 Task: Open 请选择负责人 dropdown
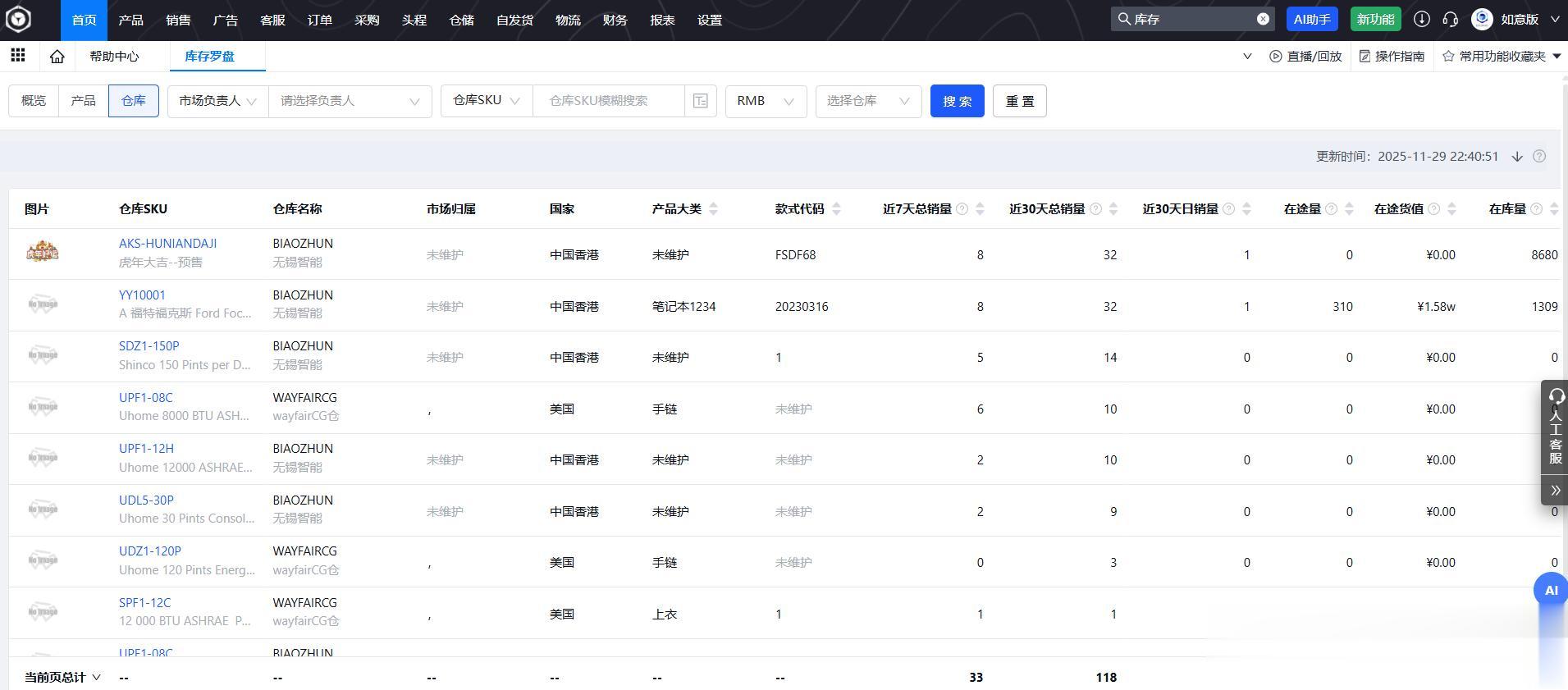click(x=350, y=101)
